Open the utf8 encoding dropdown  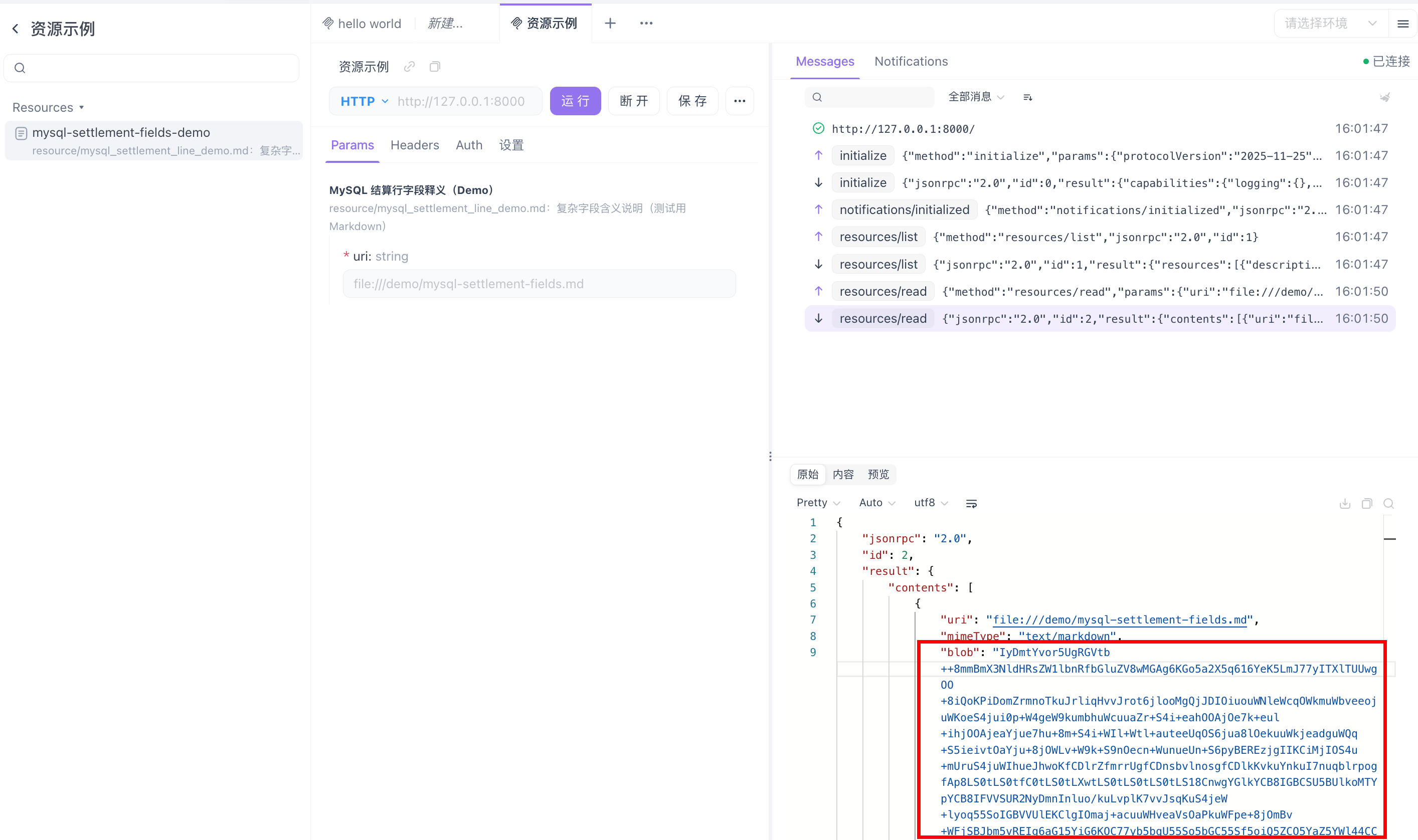pyautogui.click(x=931, y=503)
